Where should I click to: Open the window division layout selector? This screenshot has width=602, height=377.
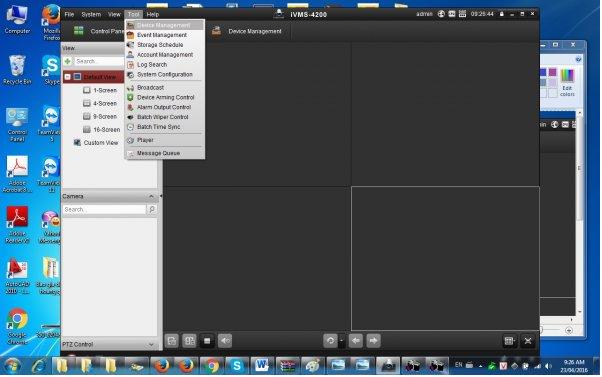tap(509, 341)
